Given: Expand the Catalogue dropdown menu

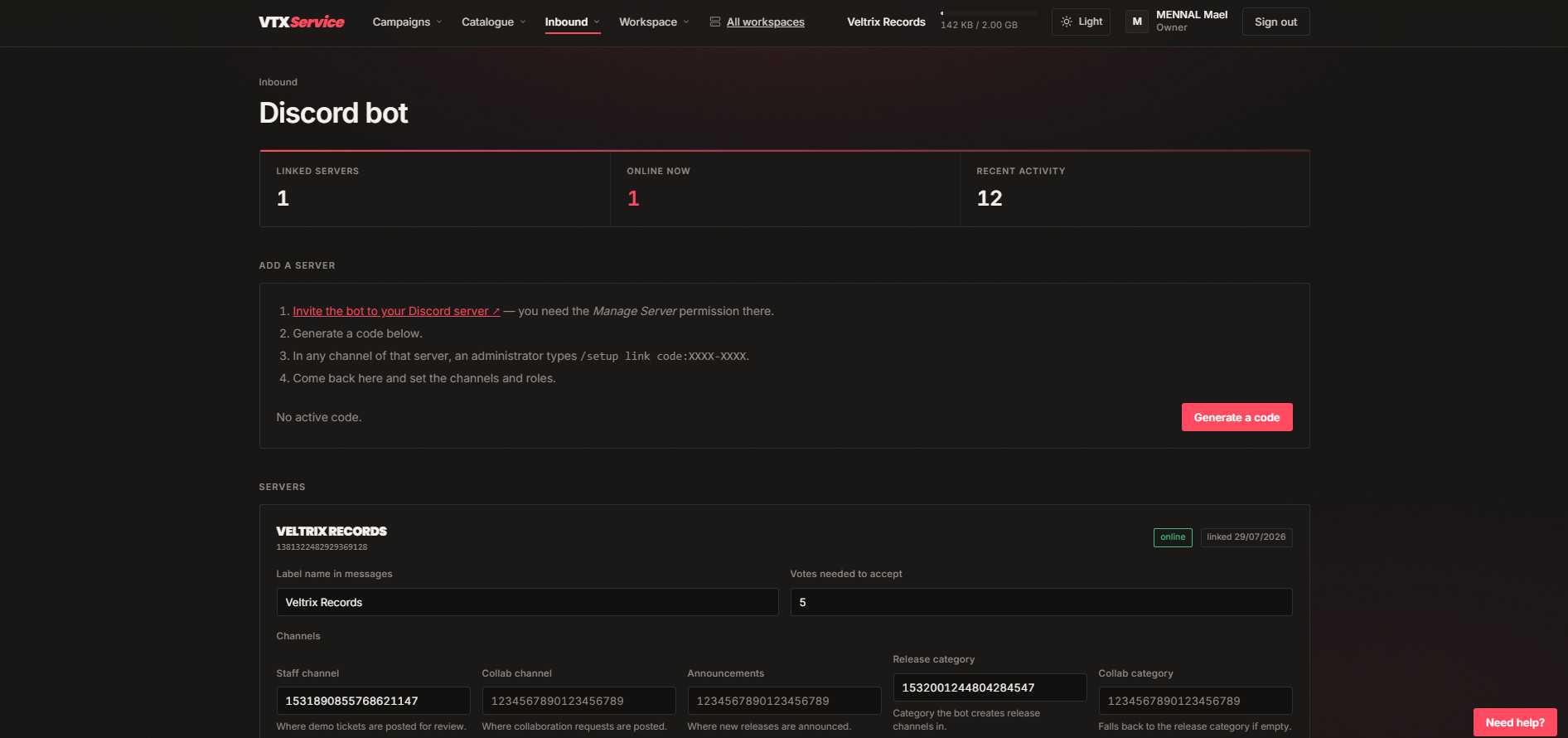Looking at the screenshot, I should 493,22.
